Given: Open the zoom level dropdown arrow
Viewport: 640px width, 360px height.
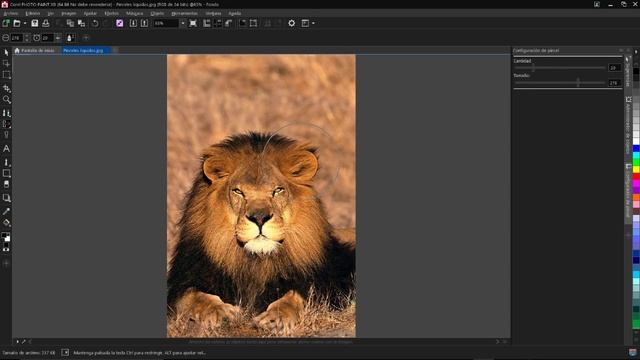Looking at the screenshot, I should tap(182, 23).
